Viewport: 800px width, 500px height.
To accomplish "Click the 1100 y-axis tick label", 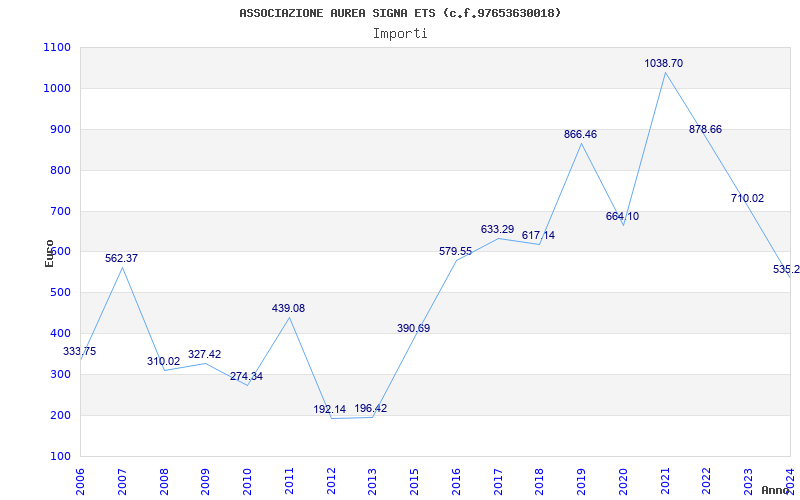I will [58, 47].
